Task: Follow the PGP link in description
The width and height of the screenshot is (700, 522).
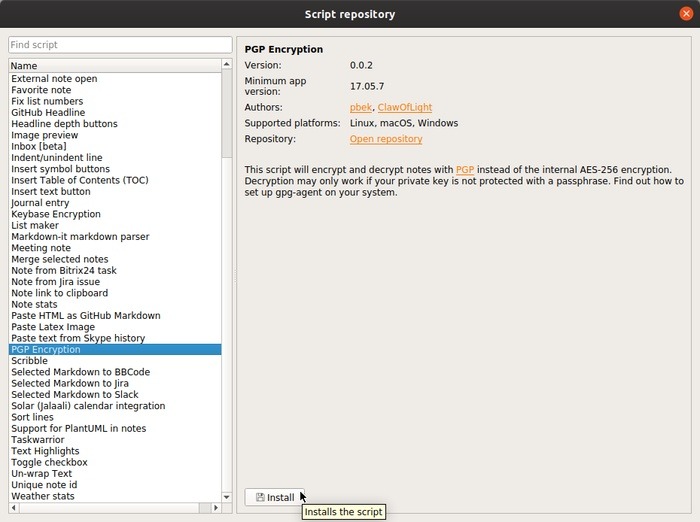Action: (465, 170)
